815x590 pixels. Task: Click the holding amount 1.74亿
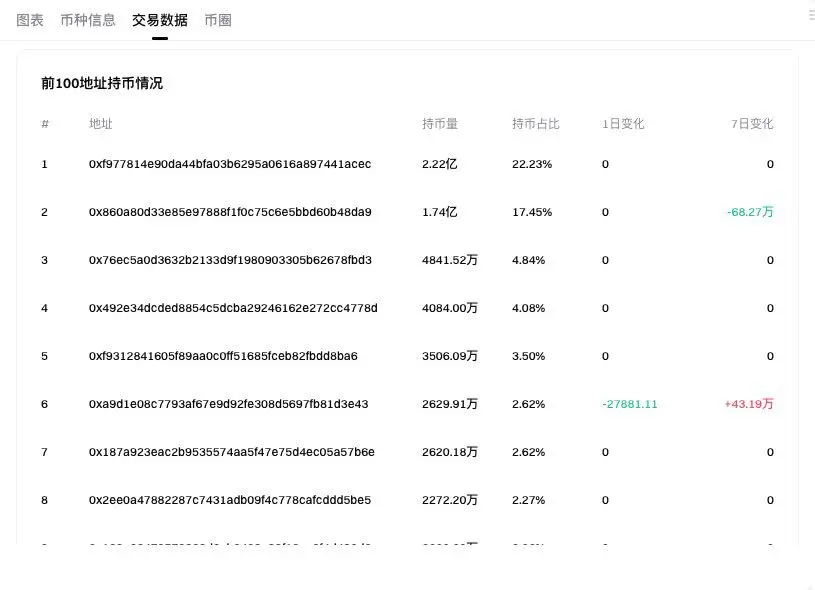[x=440, y=212]
